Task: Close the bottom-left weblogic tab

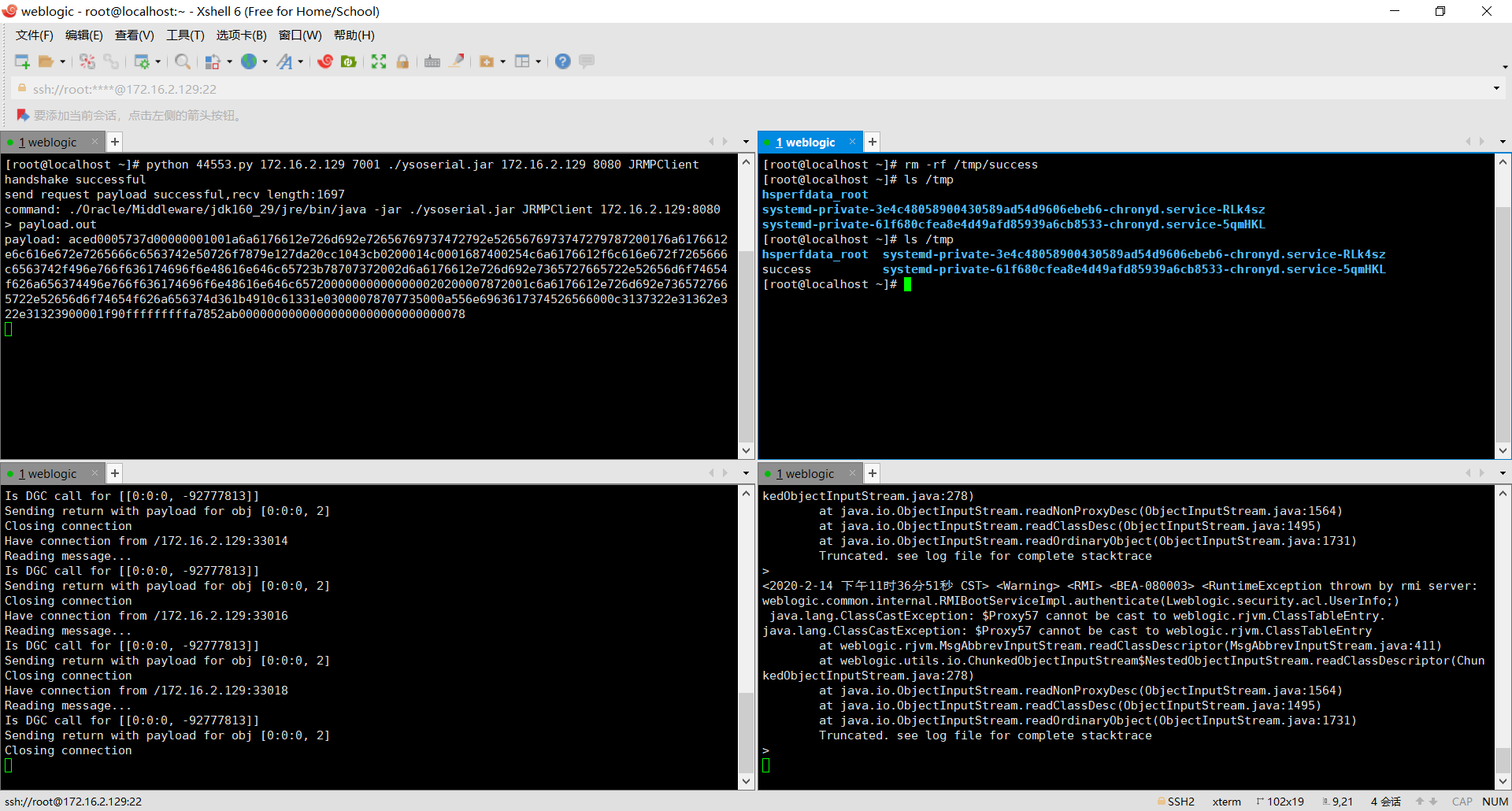Action: point(94,473)
